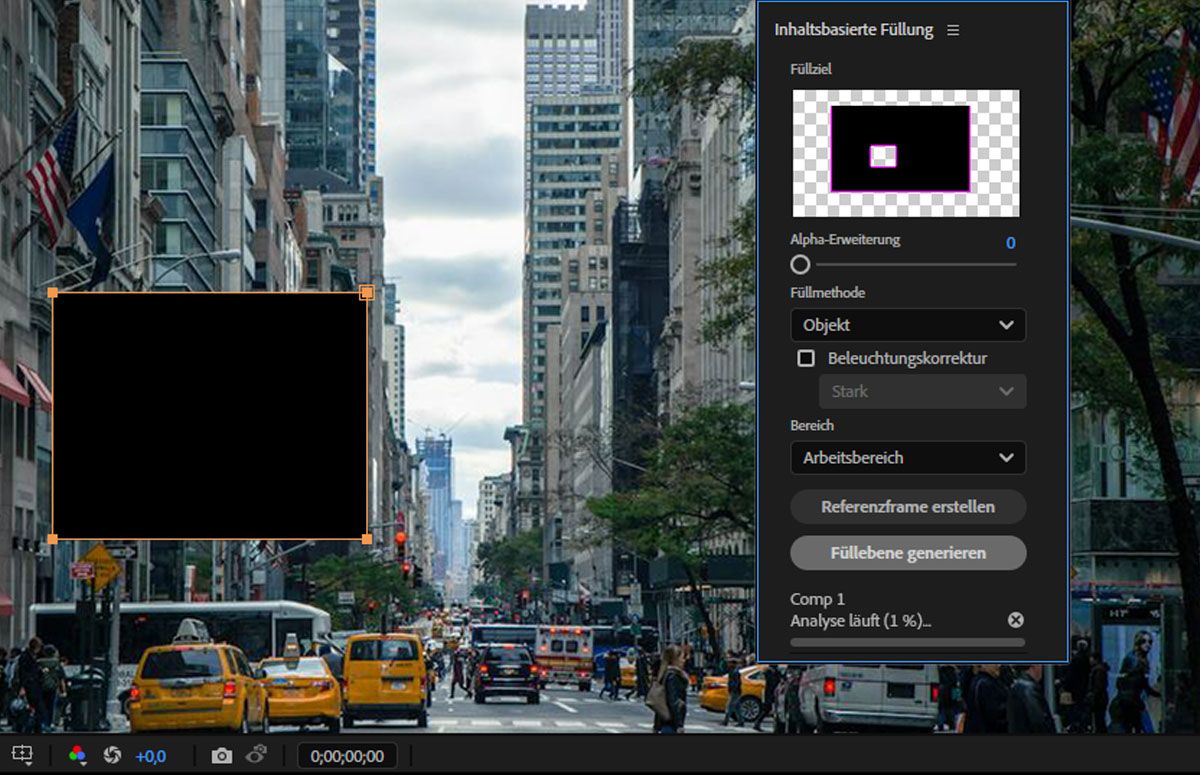Click the analysis progress bar

point(907,642)
